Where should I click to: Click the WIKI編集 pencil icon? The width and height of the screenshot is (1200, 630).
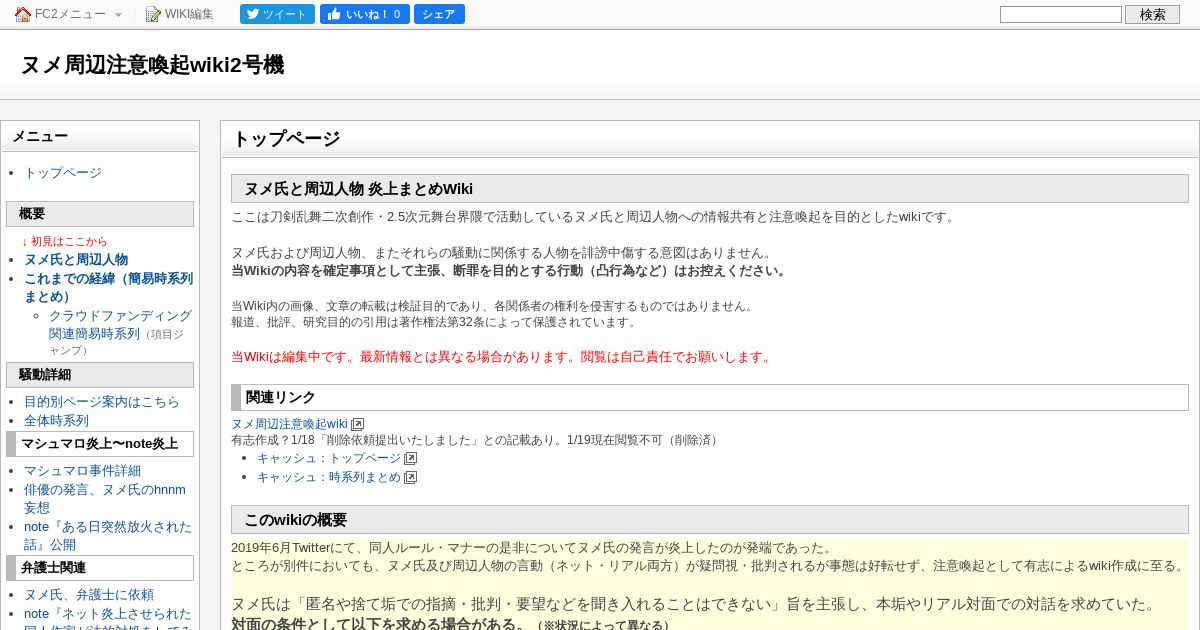[x=153, y=14]
